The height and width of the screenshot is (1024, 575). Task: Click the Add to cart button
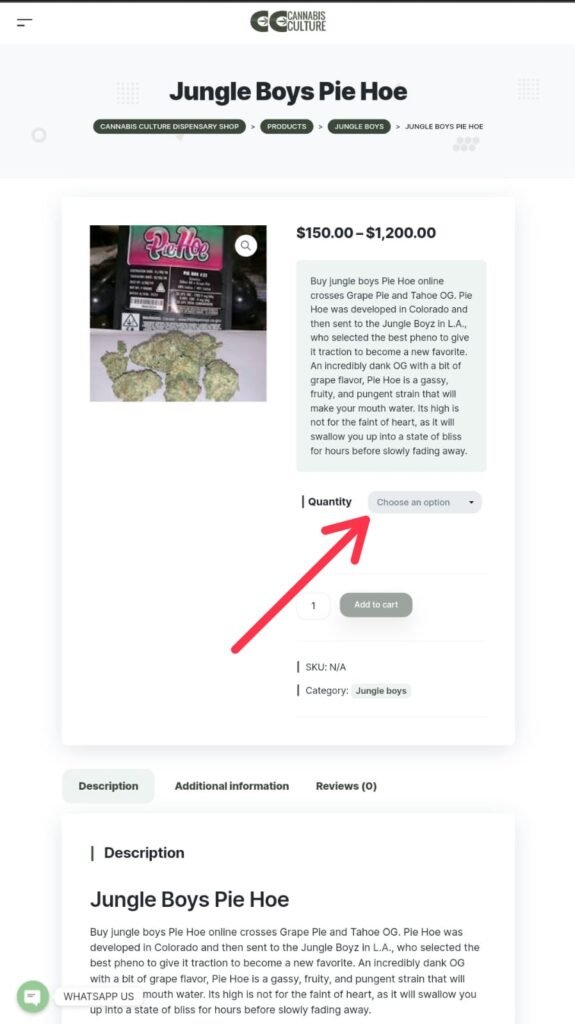click(376, 605)
